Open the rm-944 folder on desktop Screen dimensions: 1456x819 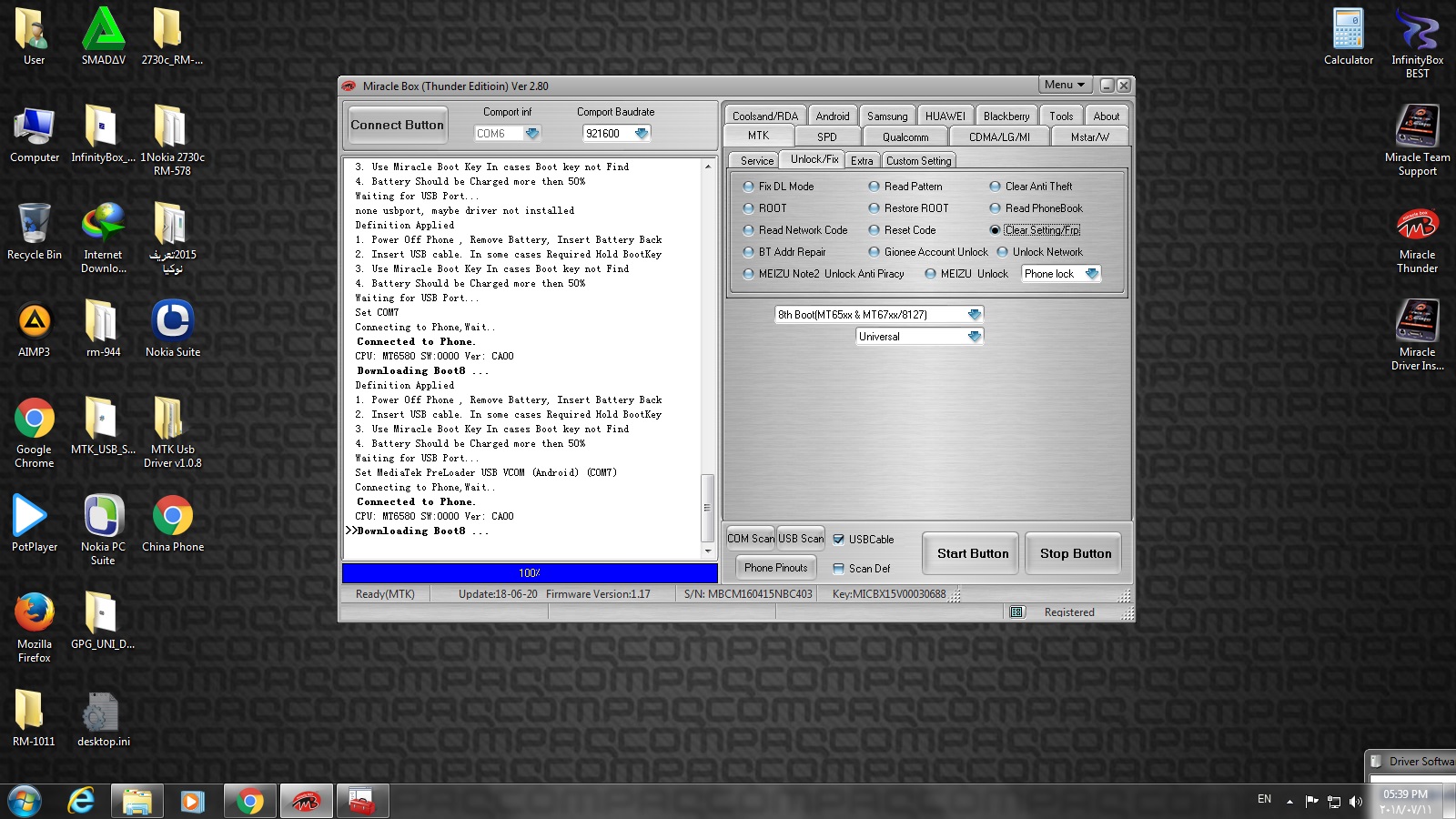tap(103, 329)
